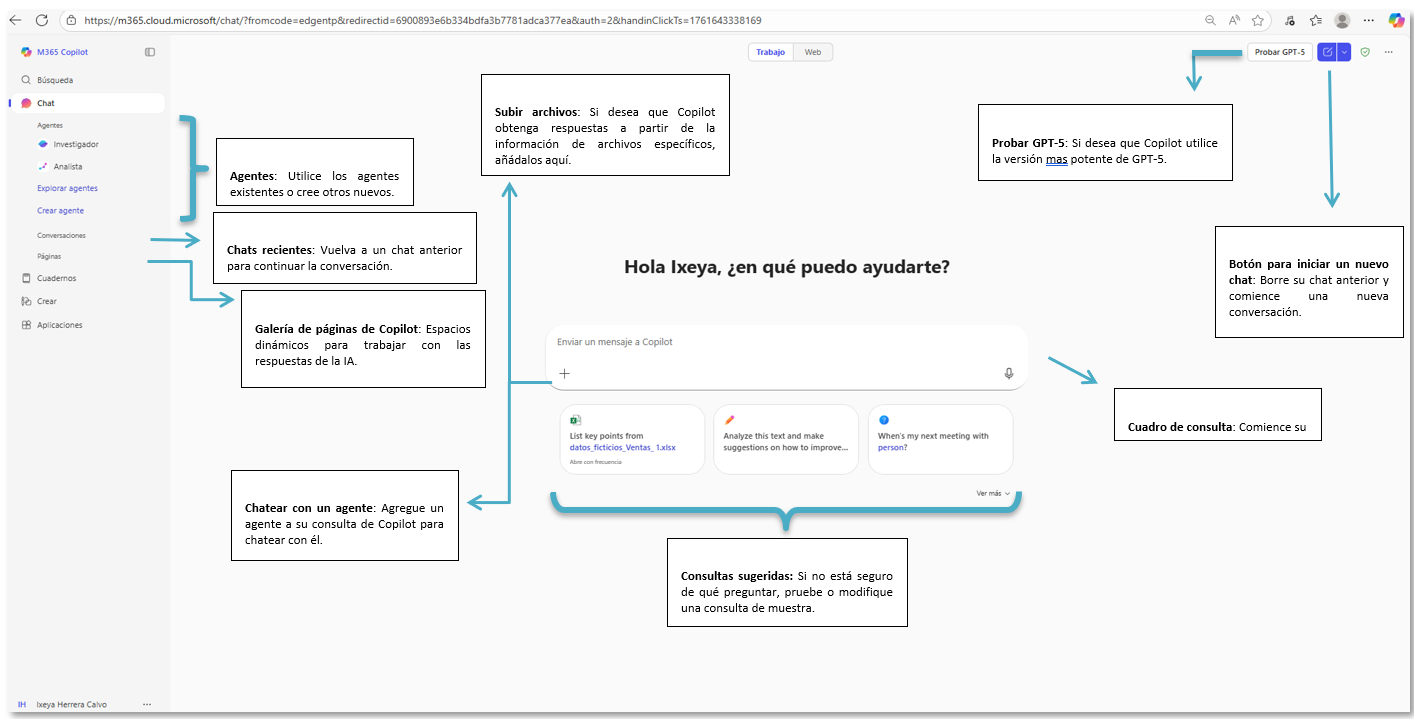Switch to Web mode
Screen dimensions: 1414x719
pyautogui.click(x=813, y=52)
